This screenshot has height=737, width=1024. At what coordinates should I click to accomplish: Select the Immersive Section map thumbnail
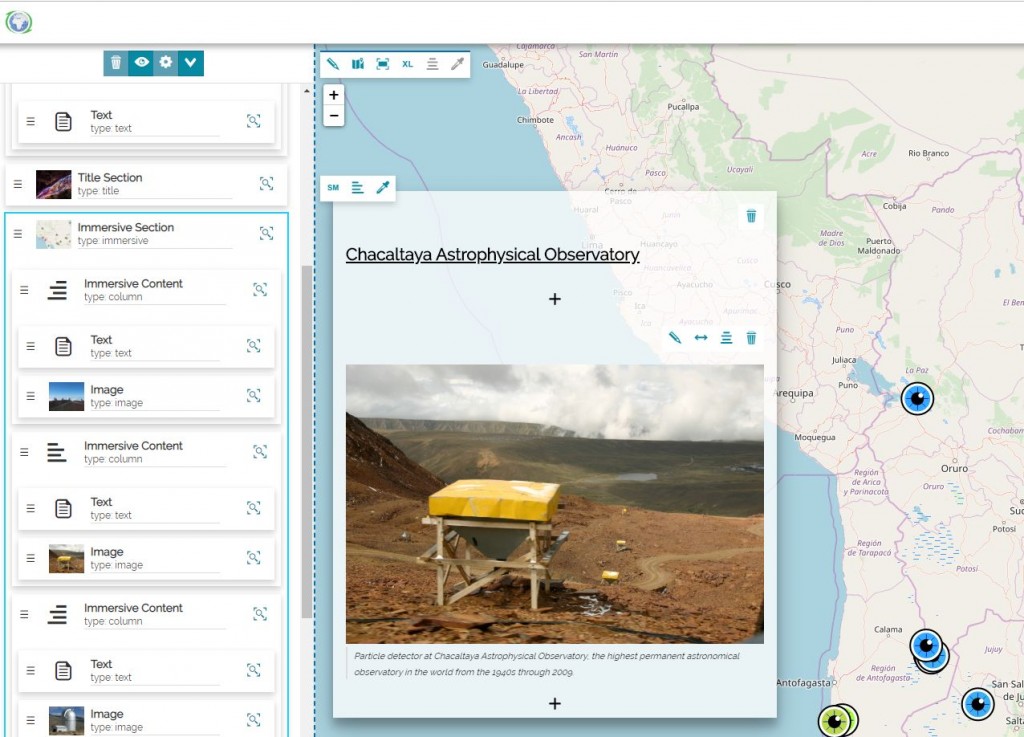click(54, 234)
